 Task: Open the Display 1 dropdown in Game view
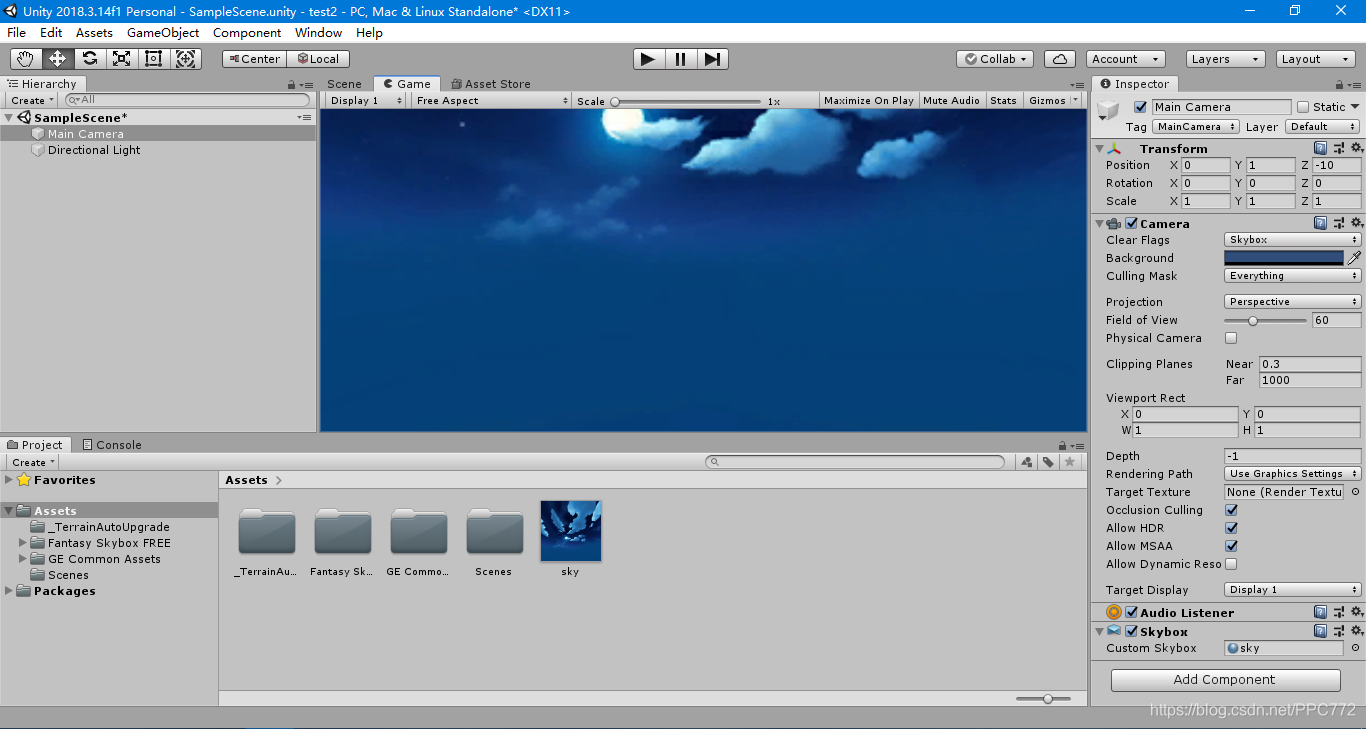point(366,100)
